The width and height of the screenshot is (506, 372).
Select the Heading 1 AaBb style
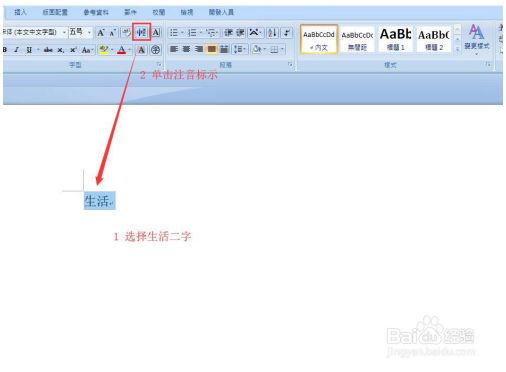[395, 39]
